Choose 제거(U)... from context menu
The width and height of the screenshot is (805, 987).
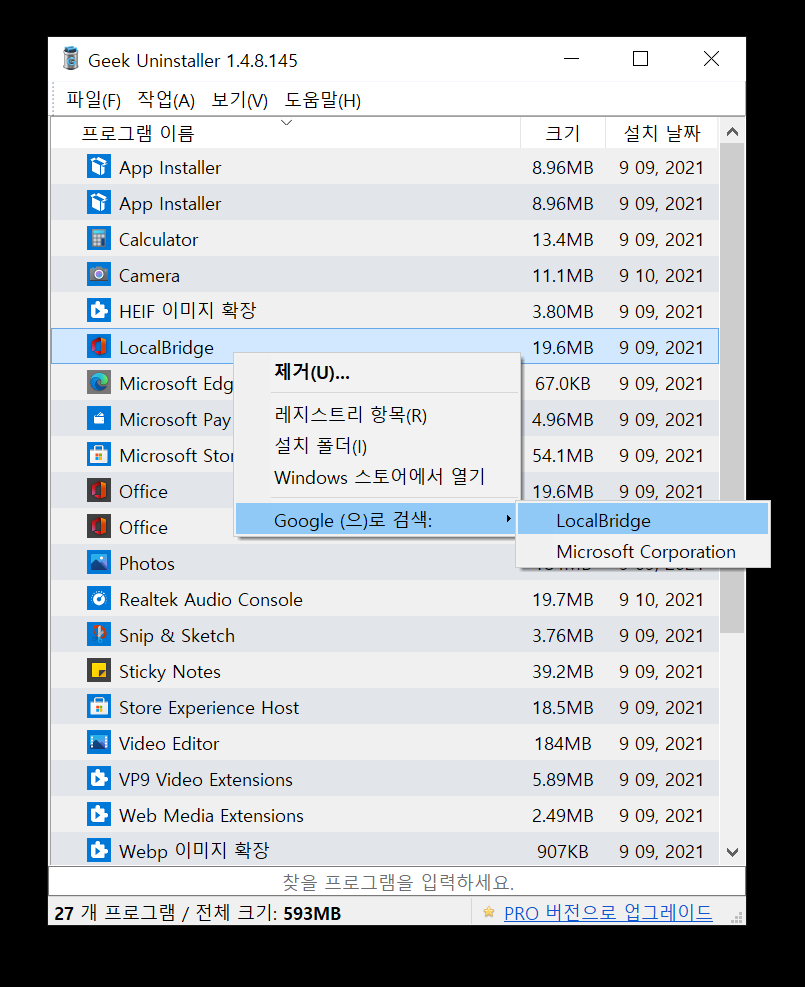click(x=377, y=372)
